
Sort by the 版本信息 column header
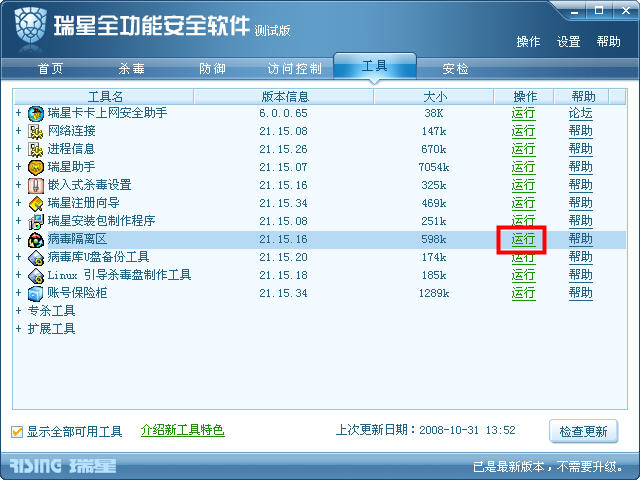pos(284,97)
